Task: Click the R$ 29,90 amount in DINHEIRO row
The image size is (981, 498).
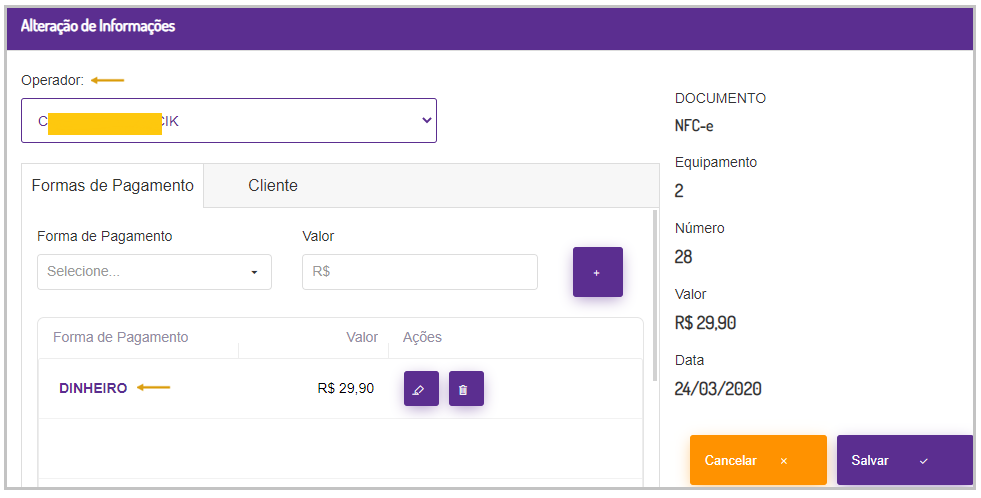Action: click(x=345, y=388)
